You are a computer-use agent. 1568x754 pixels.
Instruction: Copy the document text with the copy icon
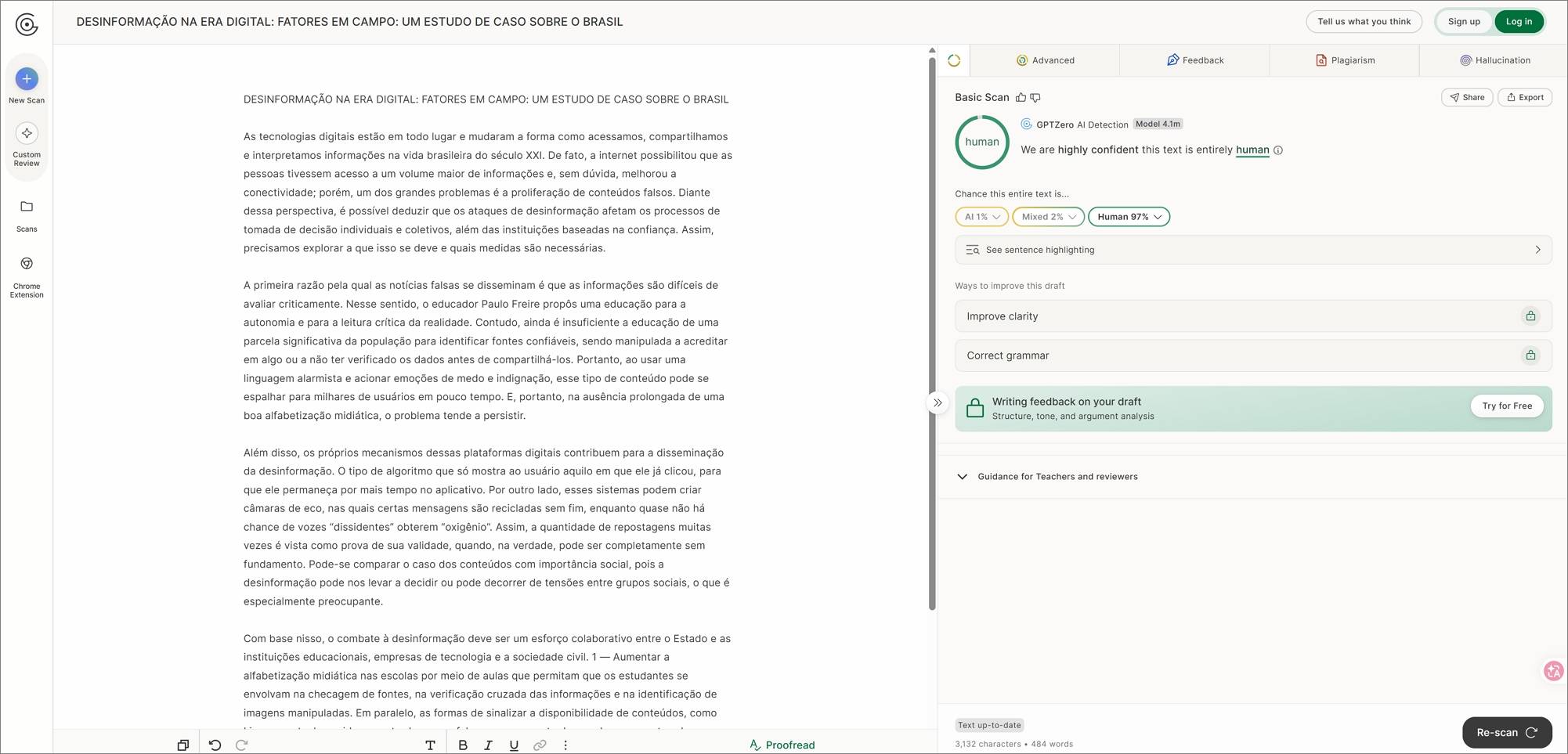182,745
